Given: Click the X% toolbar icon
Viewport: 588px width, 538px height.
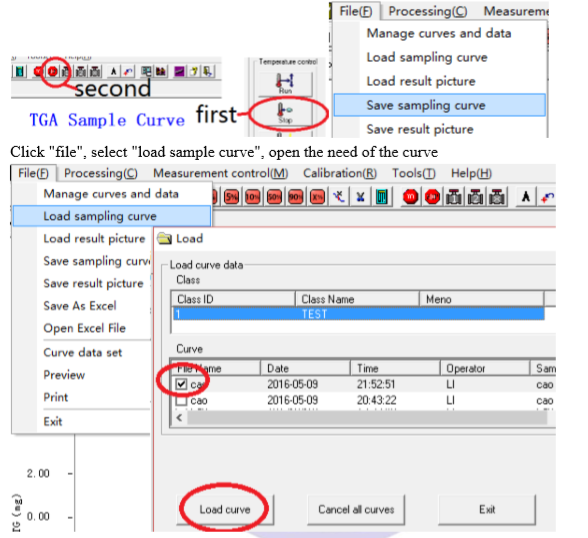Looking at the screenshot, I should pos(318,197).
